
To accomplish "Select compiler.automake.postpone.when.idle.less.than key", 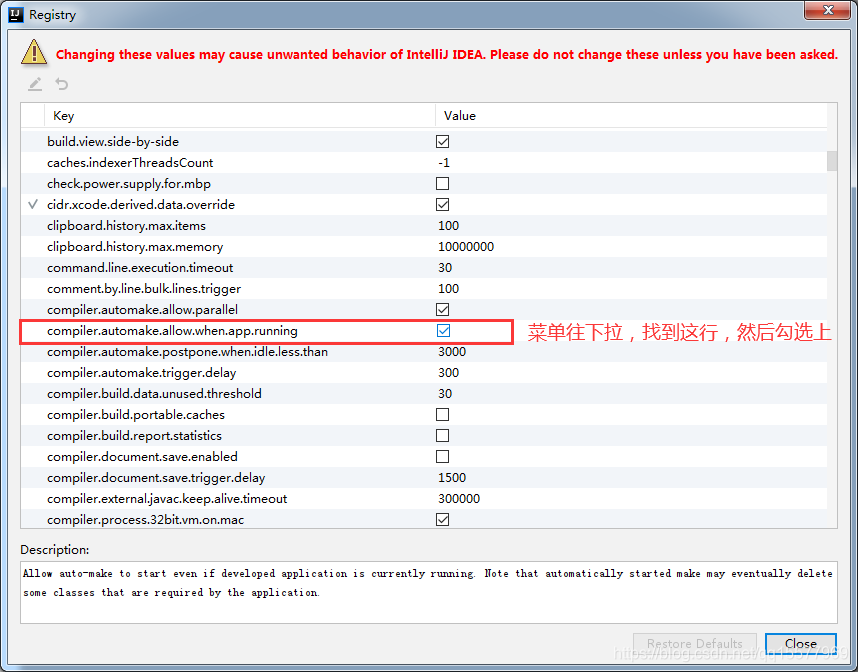I will coord(187,352).
